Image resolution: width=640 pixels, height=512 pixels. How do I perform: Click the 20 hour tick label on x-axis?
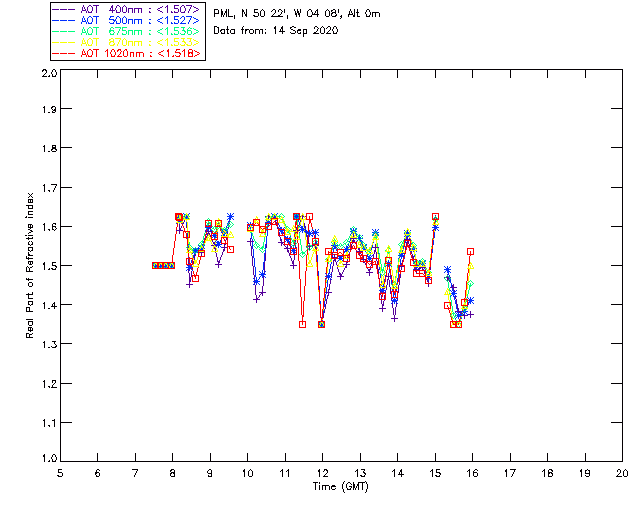[x=622, y=473]
